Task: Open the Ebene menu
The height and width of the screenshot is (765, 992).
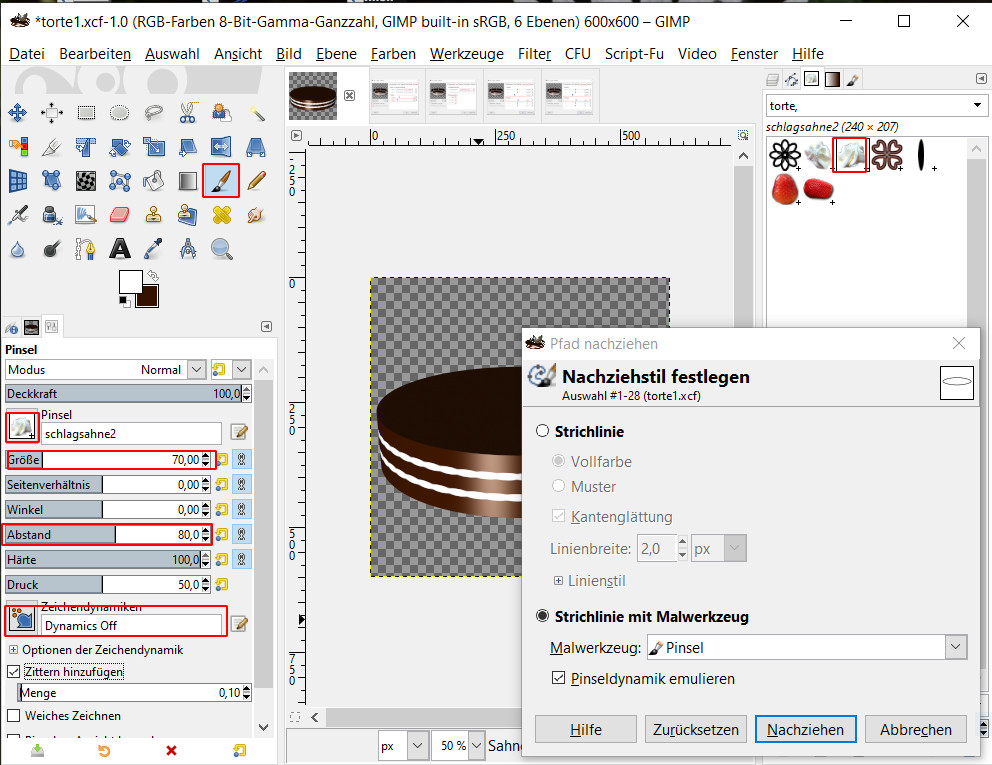Action: click(336, 54)
